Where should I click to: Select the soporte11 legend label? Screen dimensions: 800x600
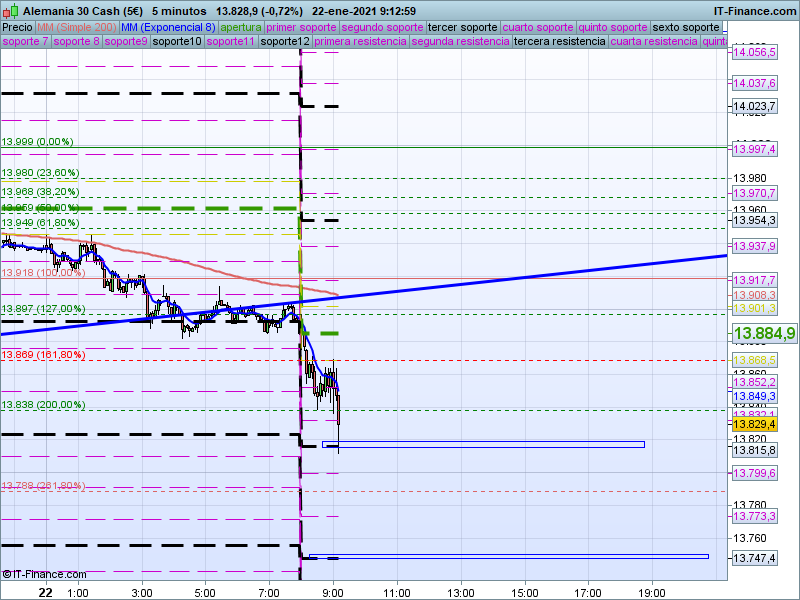click(x=231, y=41)
